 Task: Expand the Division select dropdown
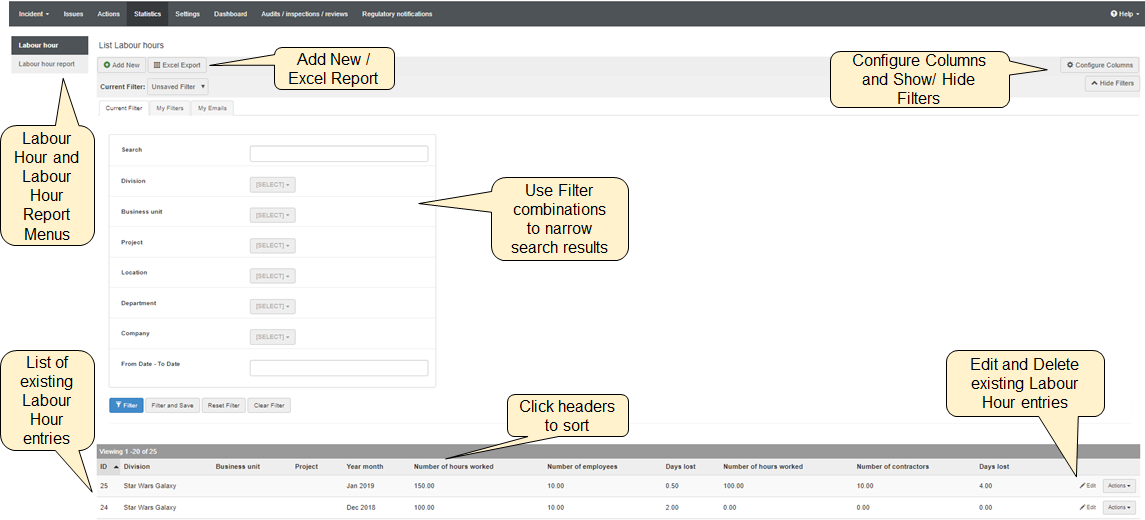click(272, 185)
